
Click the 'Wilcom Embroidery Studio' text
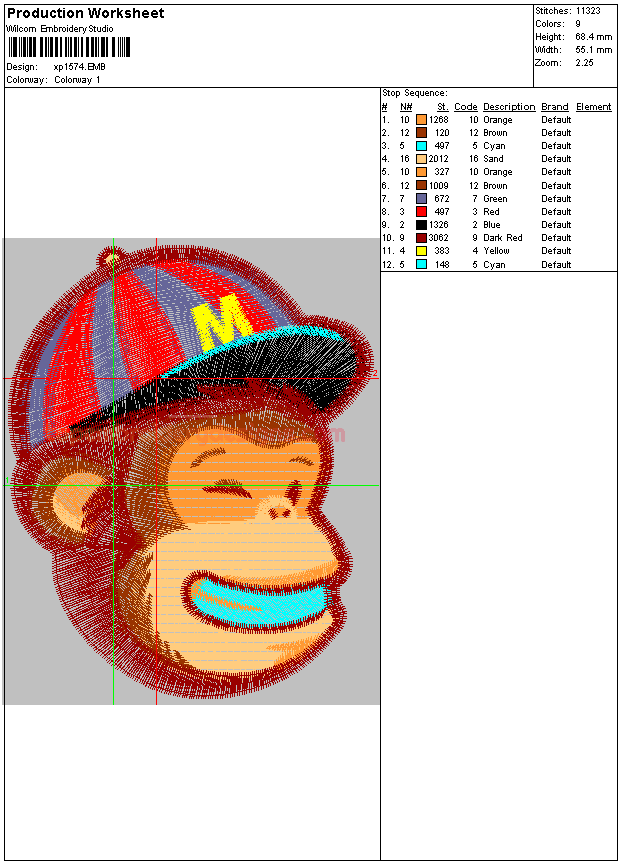[60, 29]
